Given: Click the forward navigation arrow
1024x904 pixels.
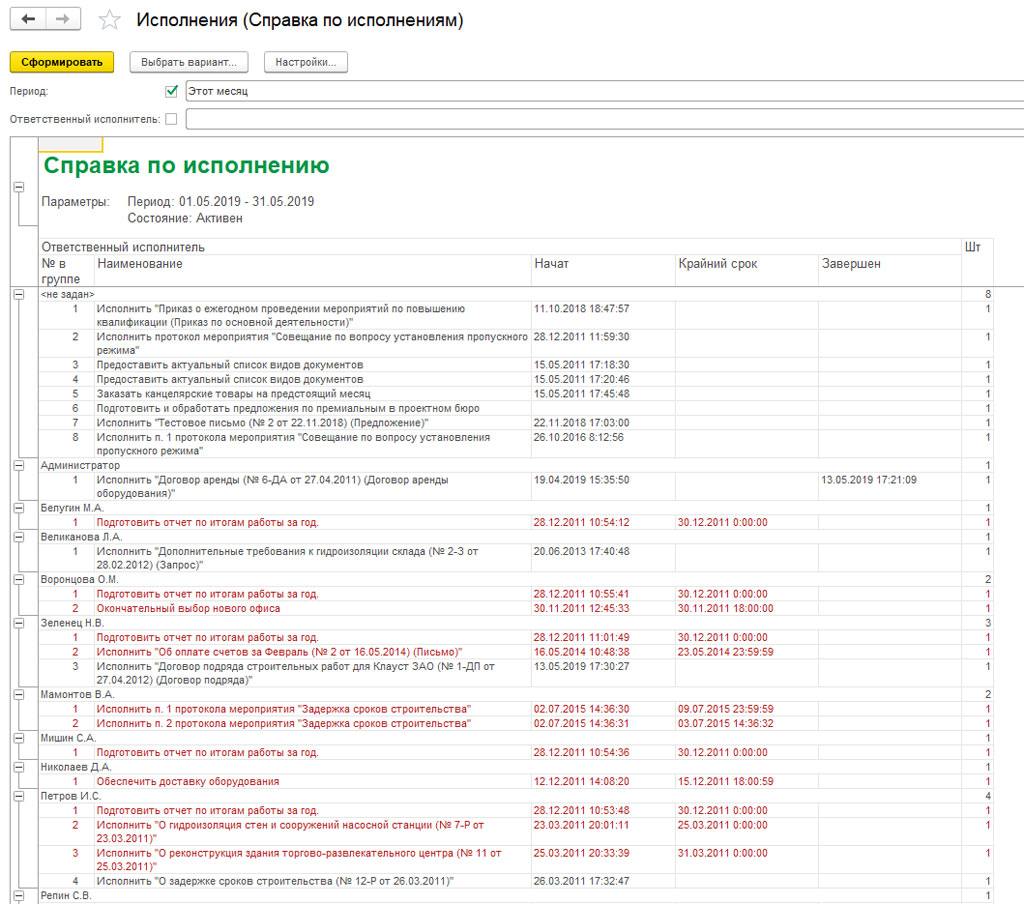Looking at the screenshot, I should [x=63, y=20].
